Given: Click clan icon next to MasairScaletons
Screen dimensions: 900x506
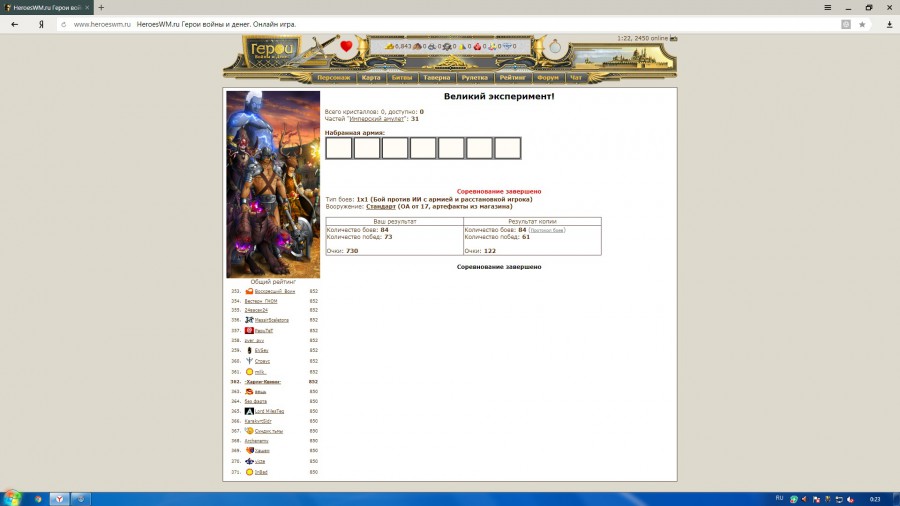Looking at the screenshot, I should [249, 320].
